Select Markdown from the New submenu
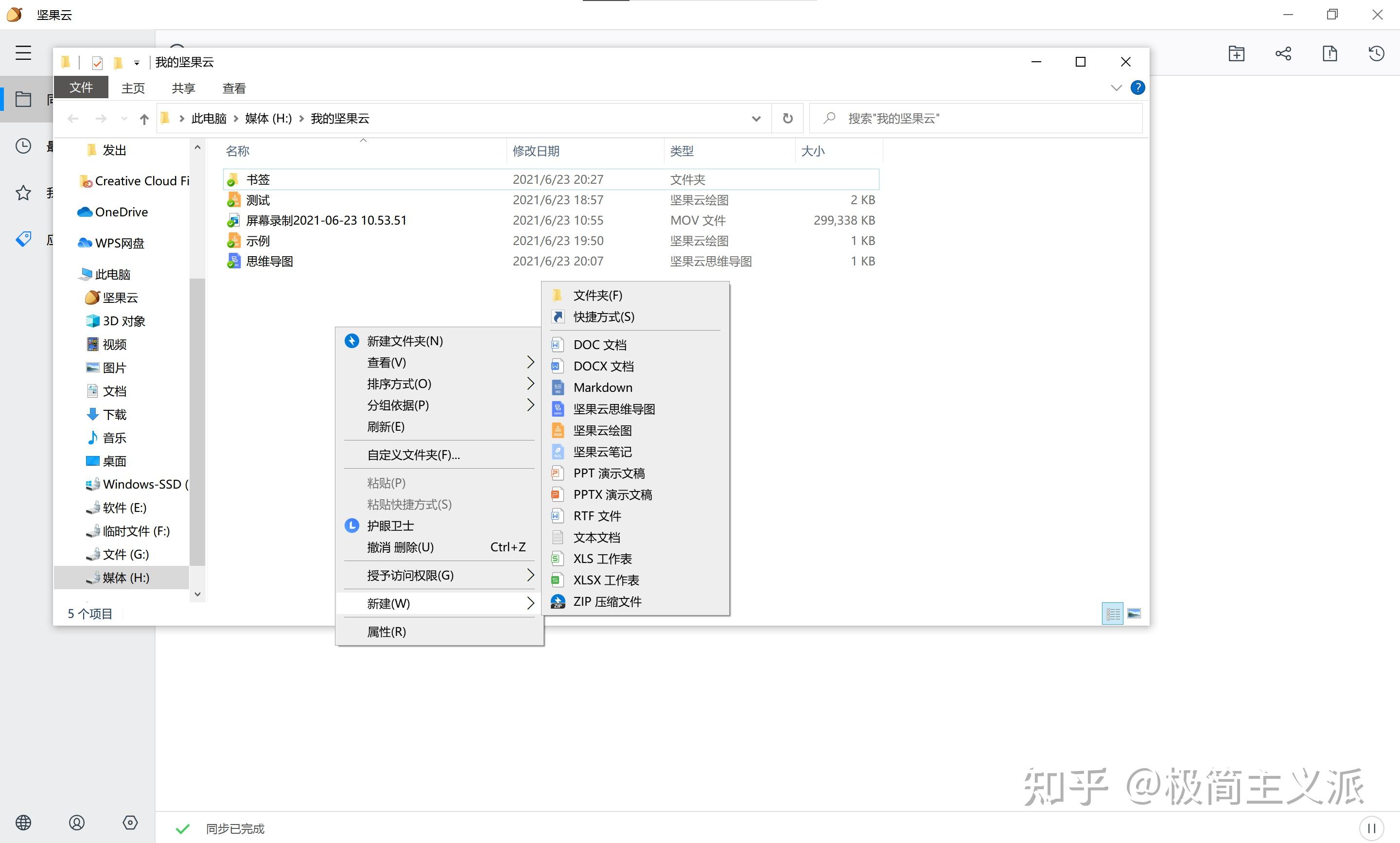This screenshot has height=843, width=1400. (x=602, y=387)
